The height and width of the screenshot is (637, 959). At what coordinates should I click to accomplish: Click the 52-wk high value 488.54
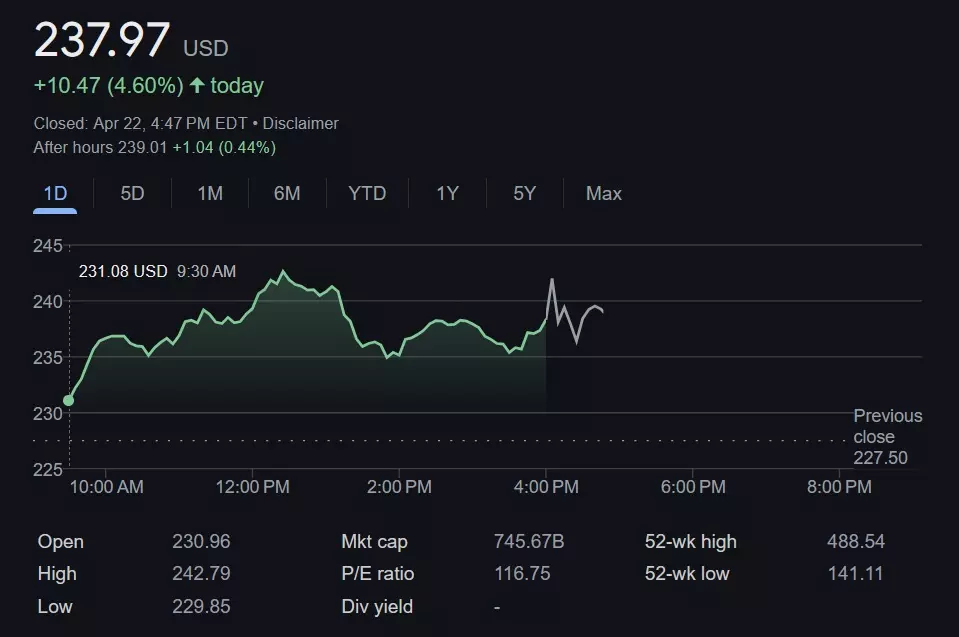(x=855, y=542)
